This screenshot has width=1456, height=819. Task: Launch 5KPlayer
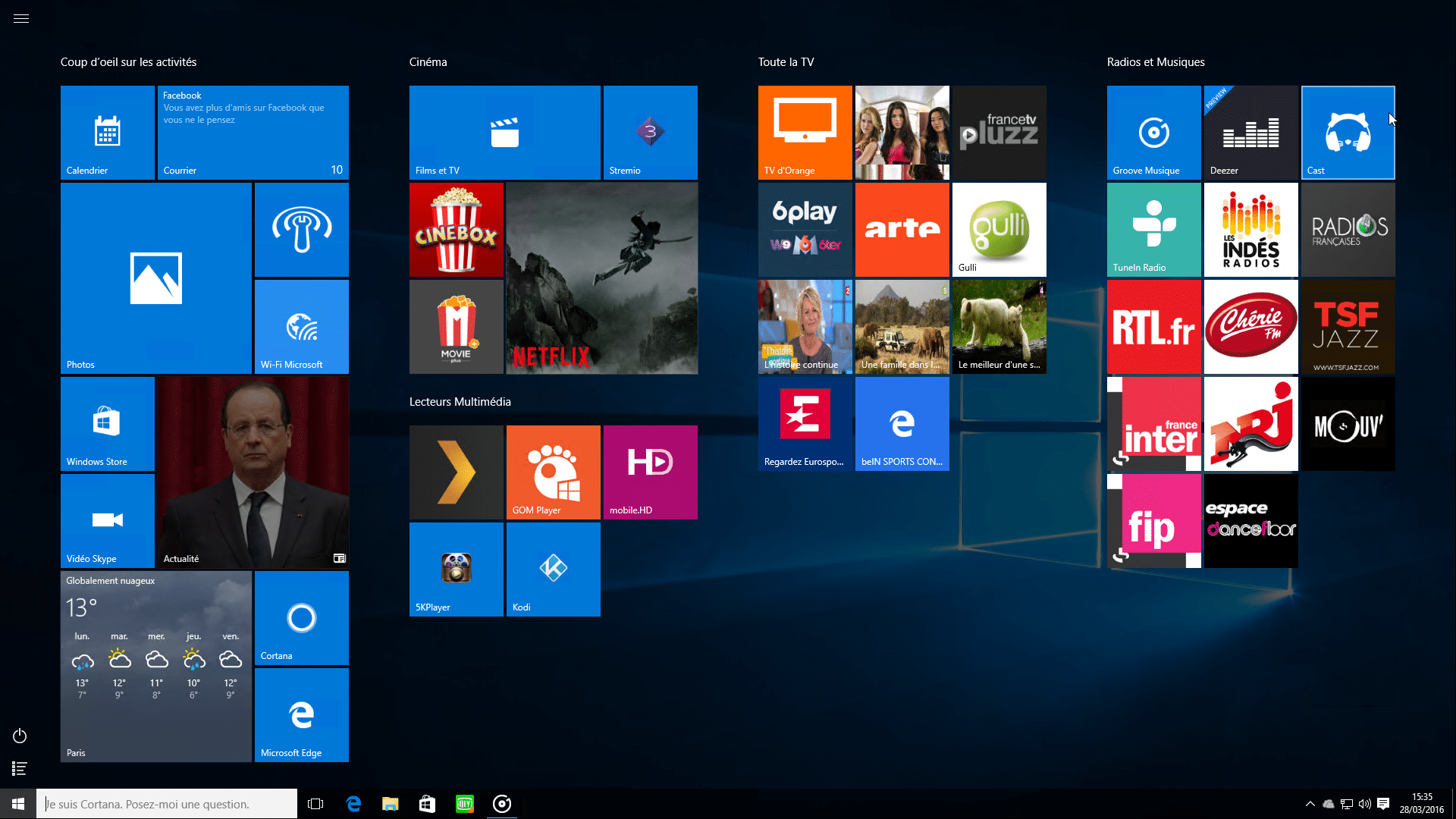pos(455,569)
